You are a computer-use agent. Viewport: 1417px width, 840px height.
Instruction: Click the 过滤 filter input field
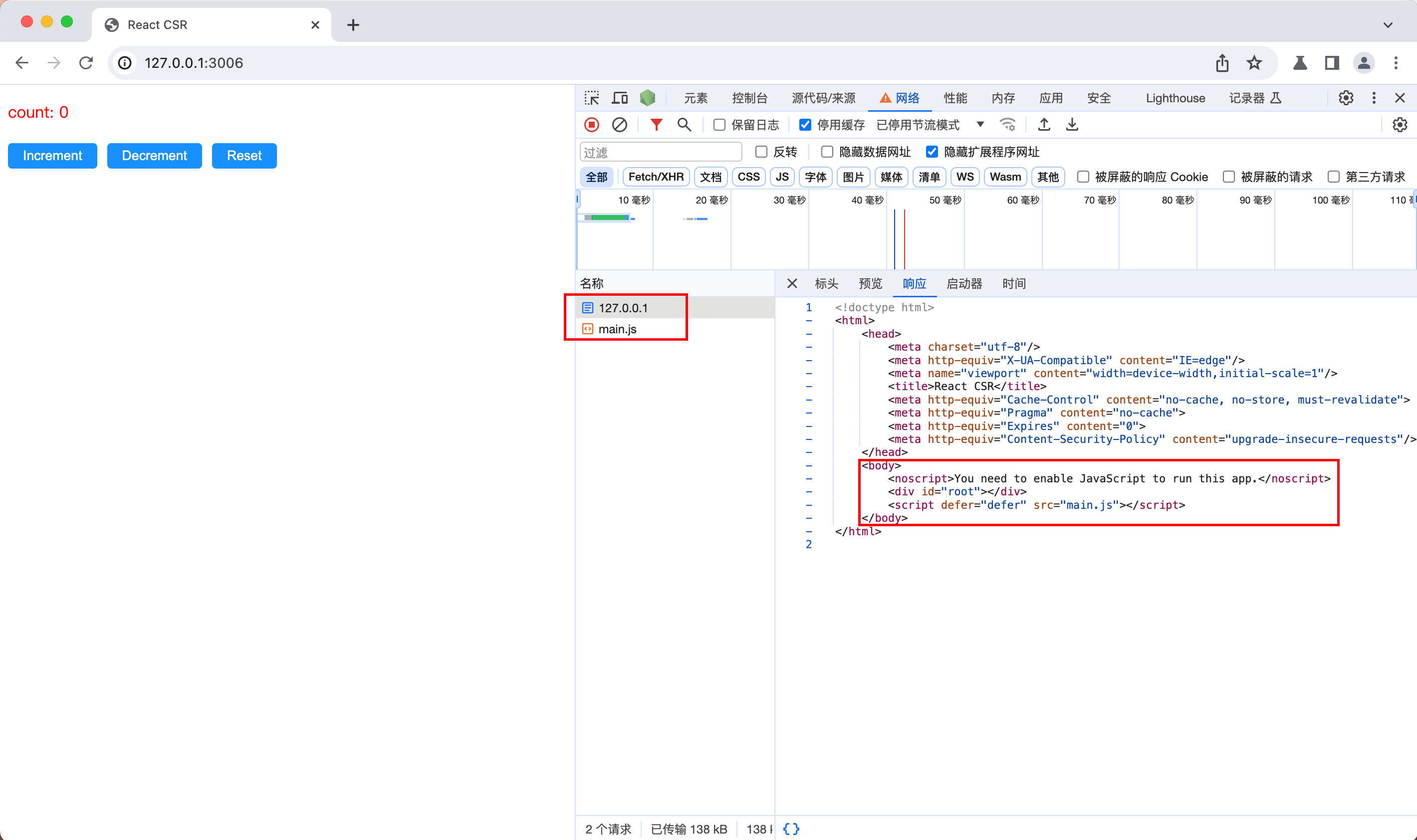661,152
